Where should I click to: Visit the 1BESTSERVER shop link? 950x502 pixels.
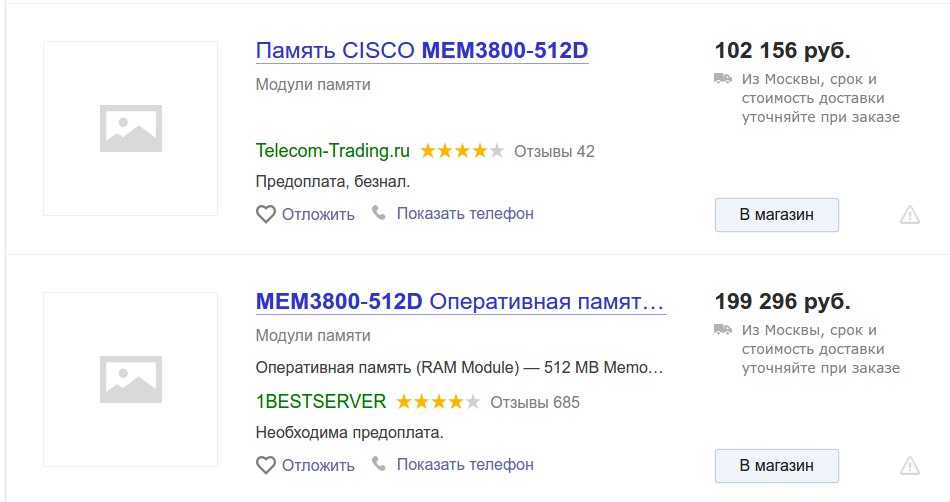321,401
